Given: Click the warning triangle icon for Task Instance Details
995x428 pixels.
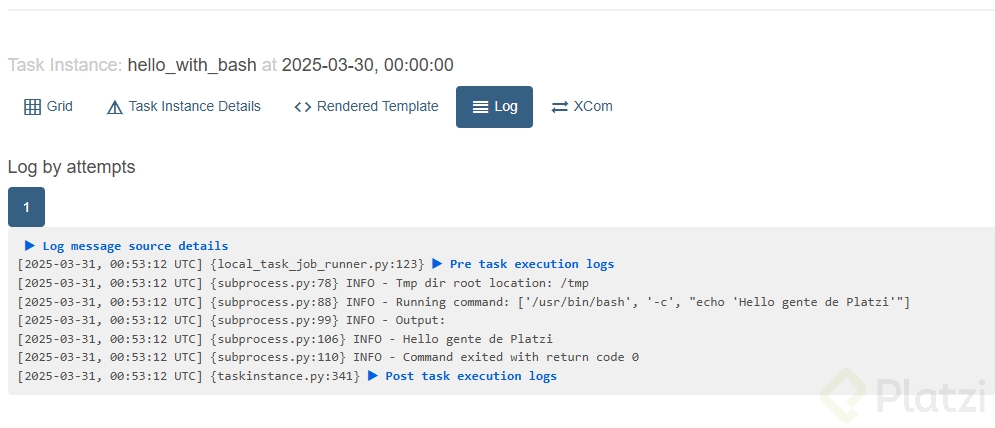Looking at the screenshot, I should click(115, 107).
